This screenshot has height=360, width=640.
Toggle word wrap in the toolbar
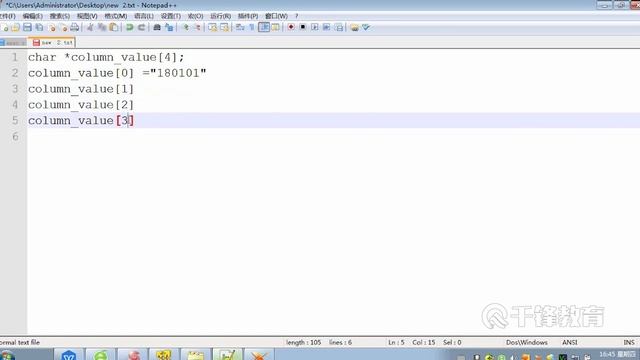point(240,27)
